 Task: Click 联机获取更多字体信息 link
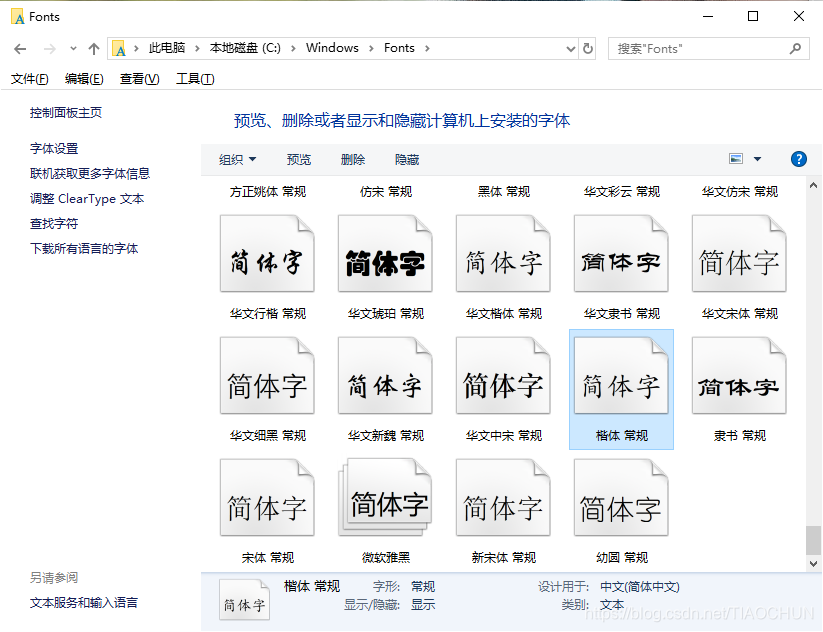click(x=90, y=173)
